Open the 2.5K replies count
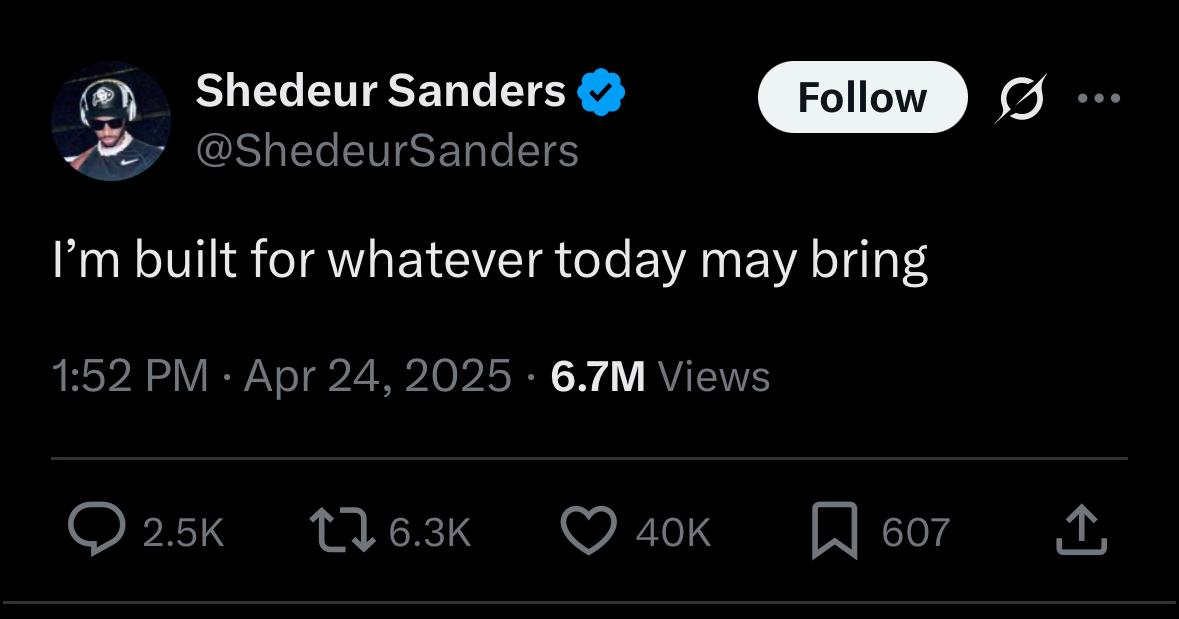The width and height of the screenshot is (1179, 619). [x=183, y=533]
